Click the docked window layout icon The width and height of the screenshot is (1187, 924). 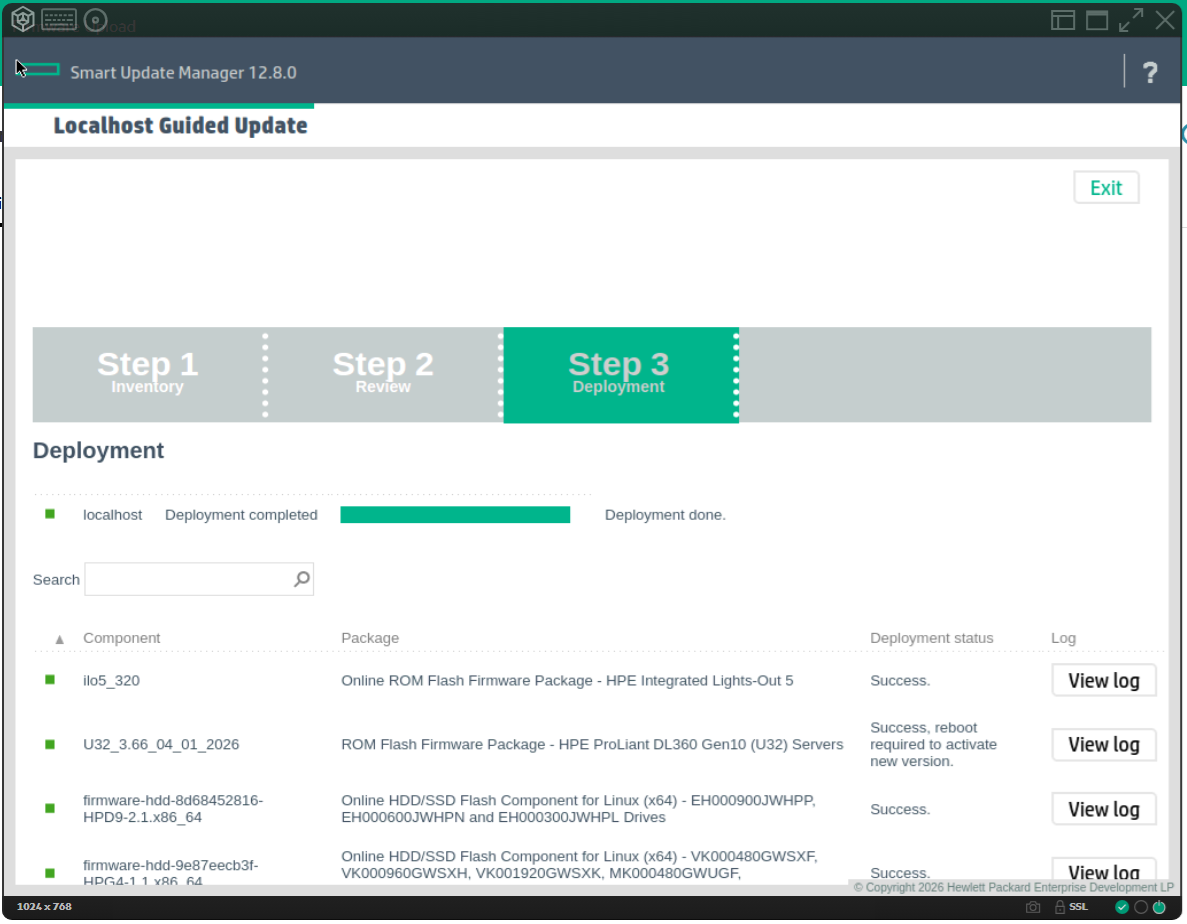click(x=1063, y=20)
